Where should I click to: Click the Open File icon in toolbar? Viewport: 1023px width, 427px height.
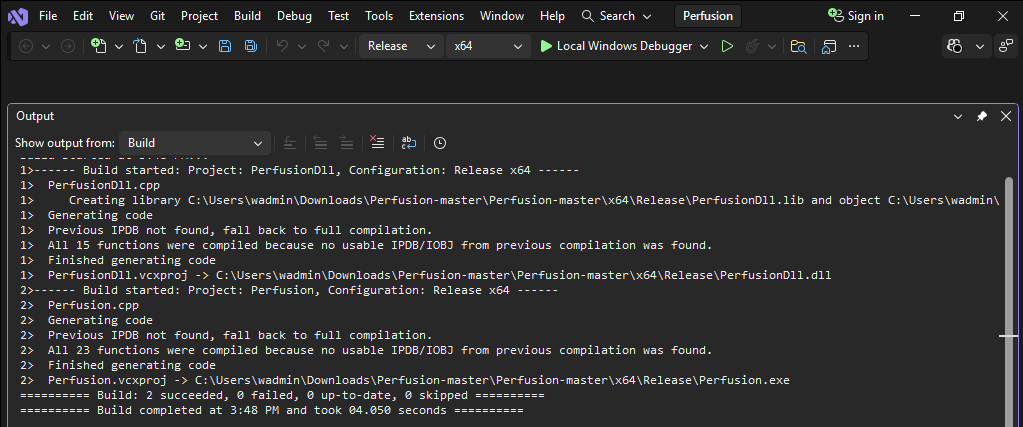(140, 46)
